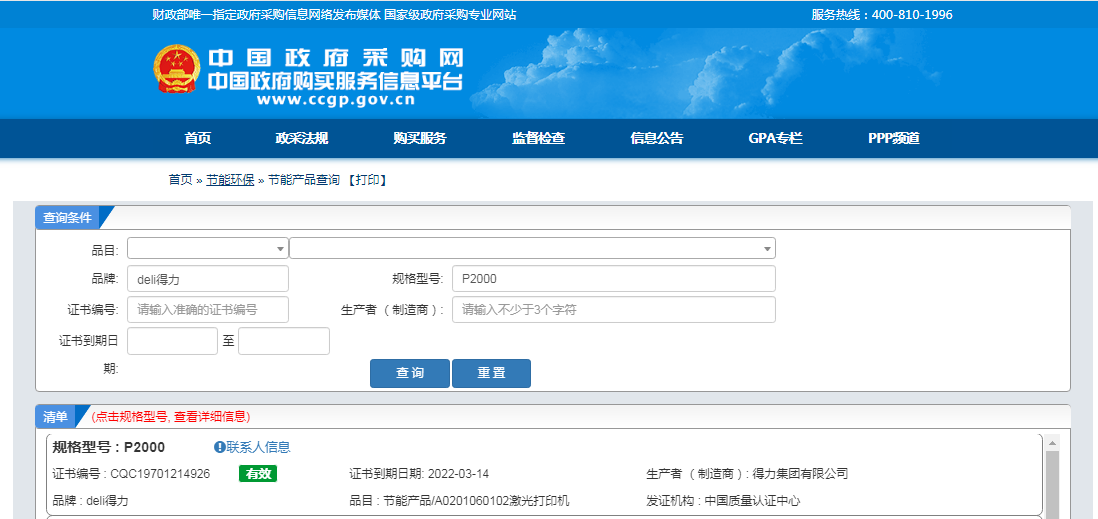Click the 查询 search button
Screen dimensions: 1098x519
(410, 373)
